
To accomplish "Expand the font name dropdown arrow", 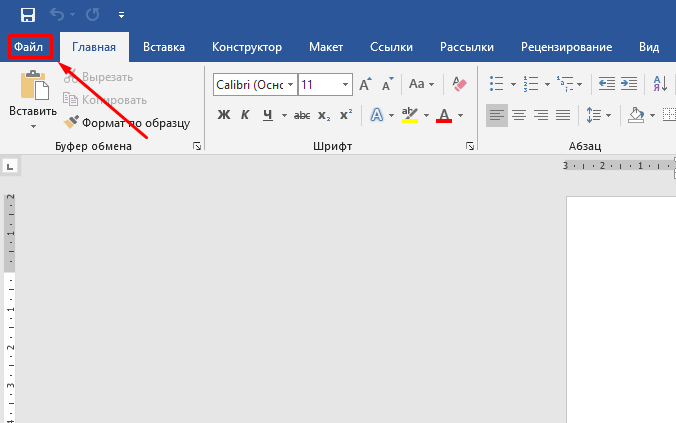I will 291,85.
